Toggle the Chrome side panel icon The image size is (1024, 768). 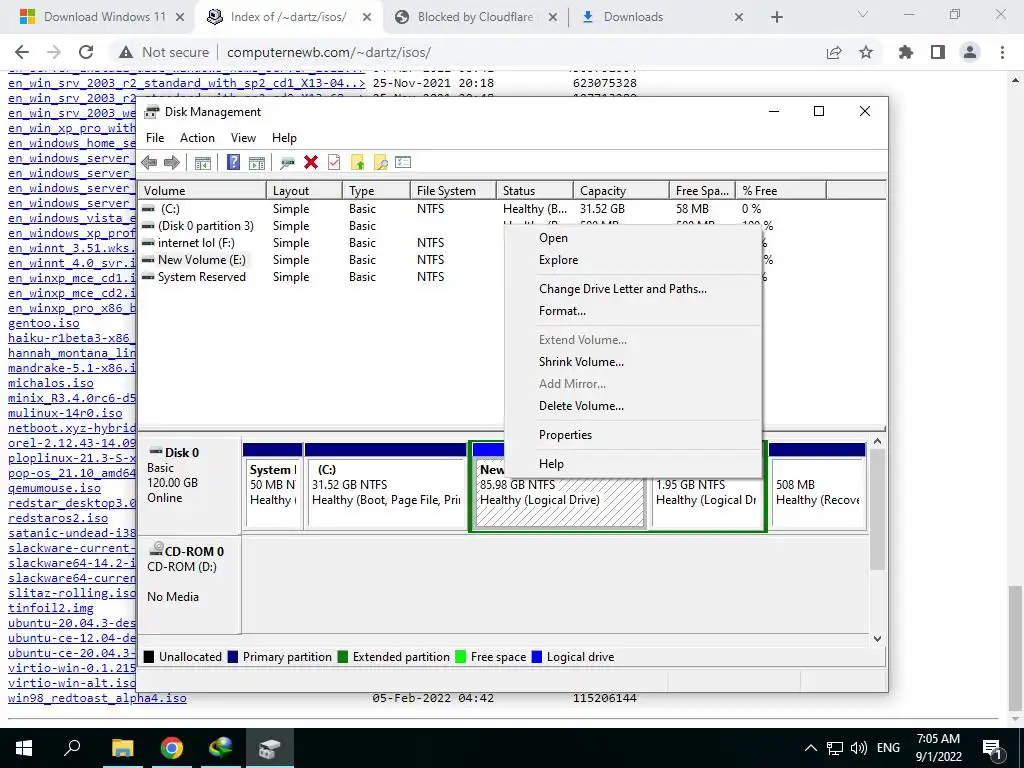[x=938, y=52]
